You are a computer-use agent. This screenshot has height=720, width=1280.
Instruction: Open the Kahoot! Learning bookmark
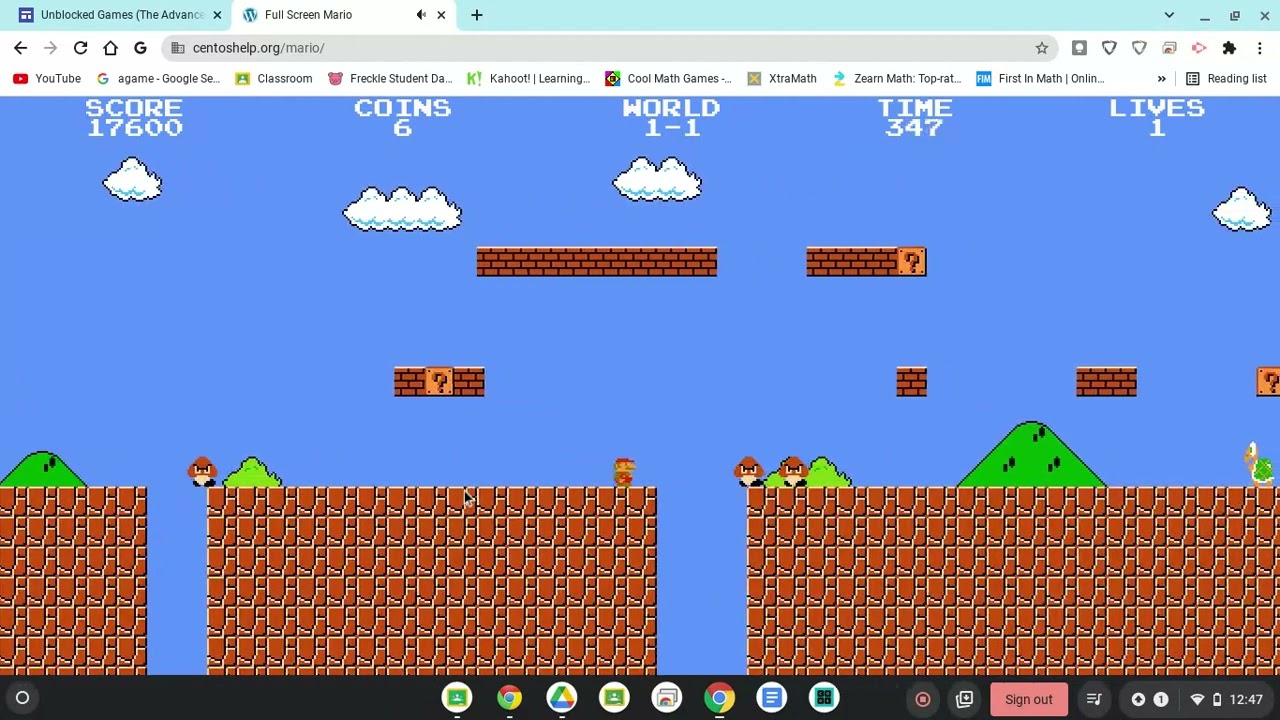click(x=528, y=79)
